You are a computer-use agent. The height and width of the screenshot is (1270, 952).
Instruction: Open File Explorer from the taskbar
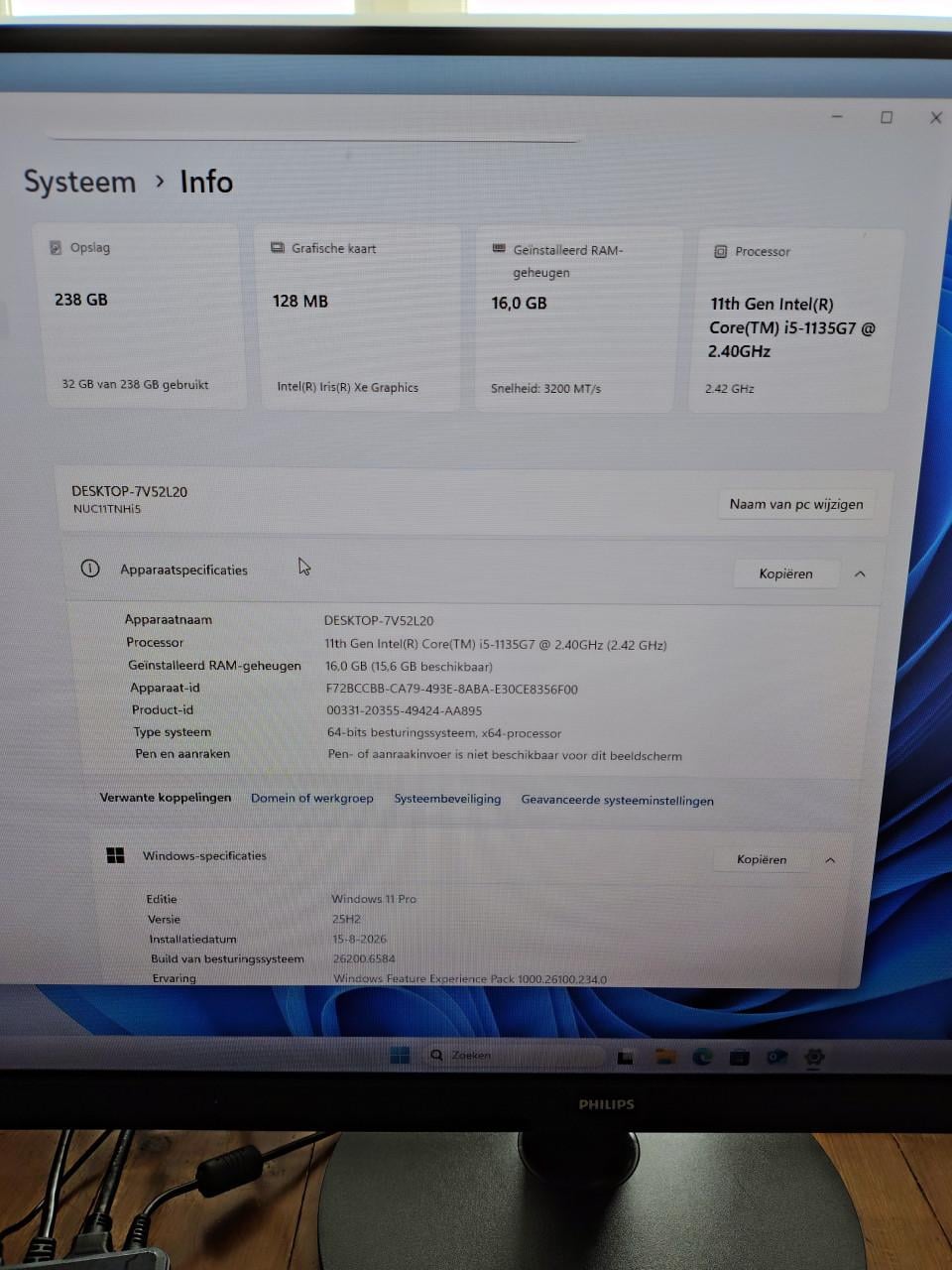(664, 1057)
